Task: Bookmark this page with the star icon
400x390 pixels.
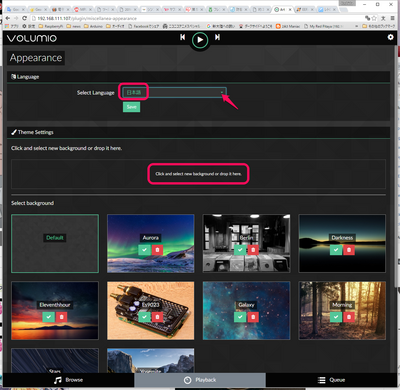Action: click(x=374, y=18)
